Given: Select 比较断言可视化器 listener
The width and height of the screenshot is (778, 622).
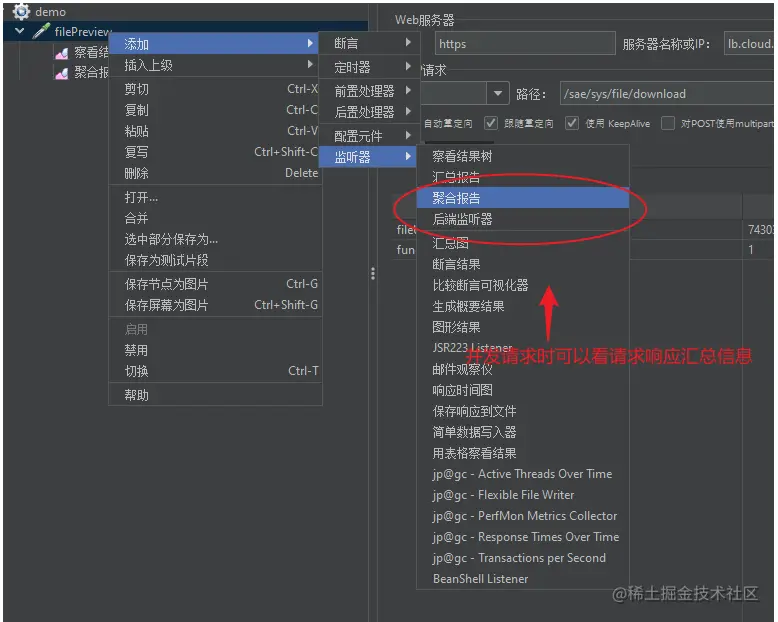Looking at the screenshot, I should (523, 285).
